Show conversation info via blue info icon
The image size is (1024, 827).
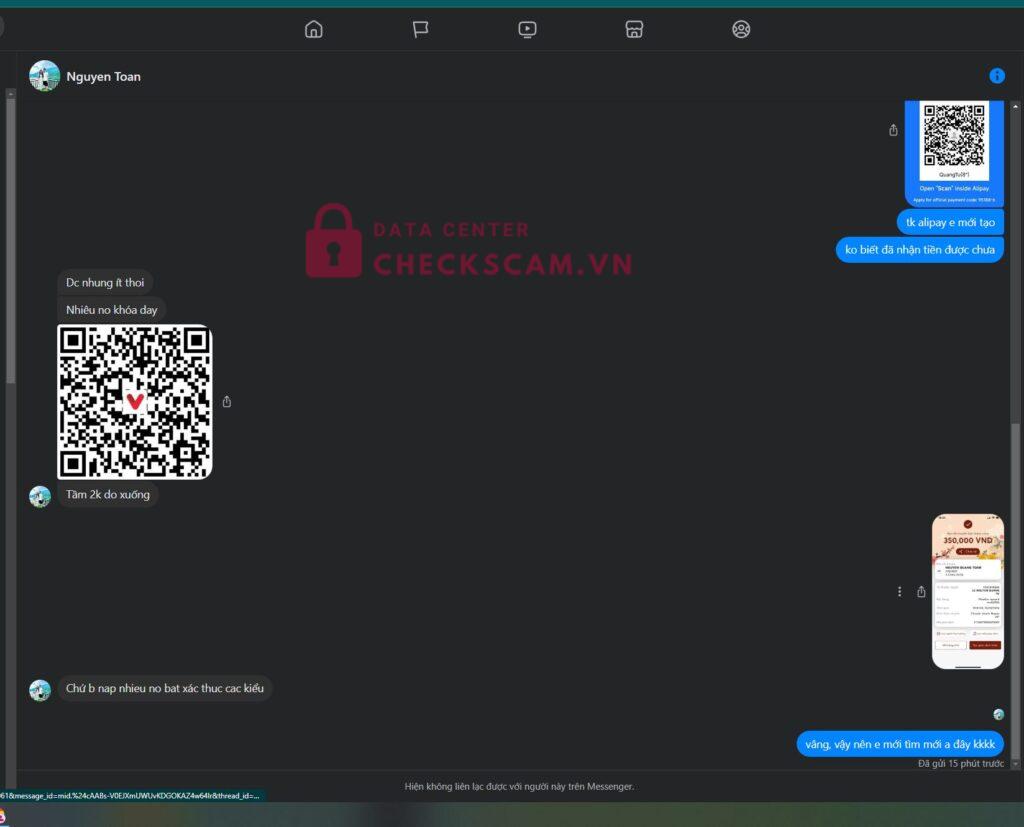(997, 76)
